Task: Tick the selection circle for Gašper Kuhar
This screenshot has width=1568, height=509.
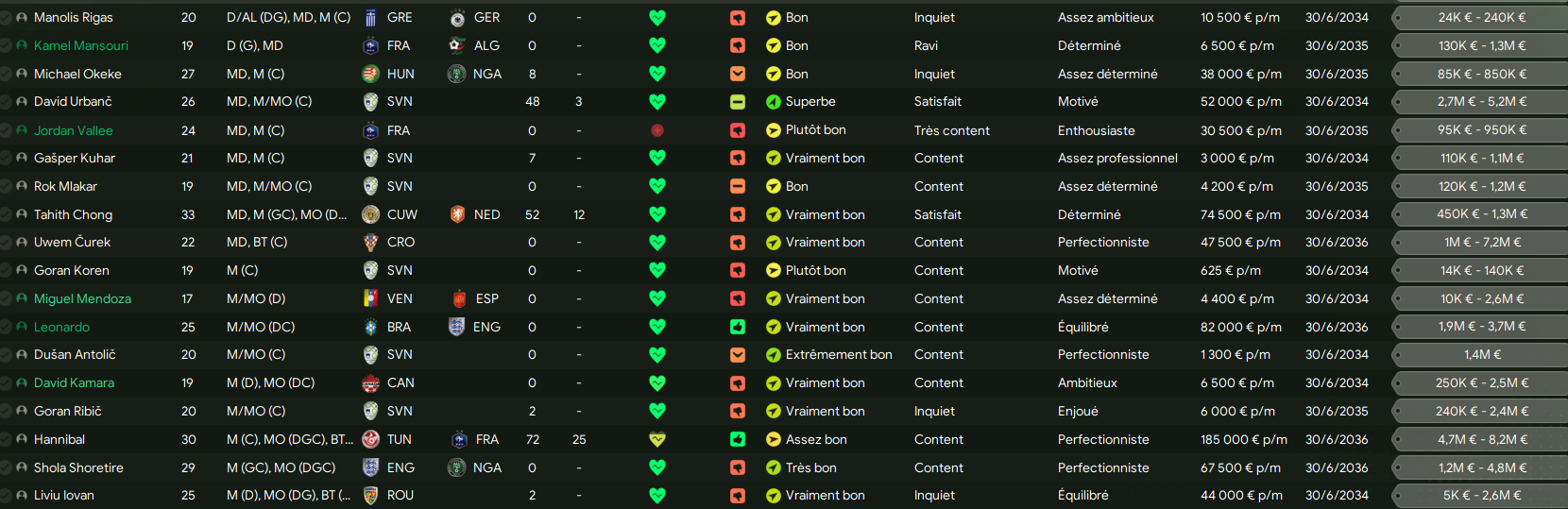Action: point(7,159)
